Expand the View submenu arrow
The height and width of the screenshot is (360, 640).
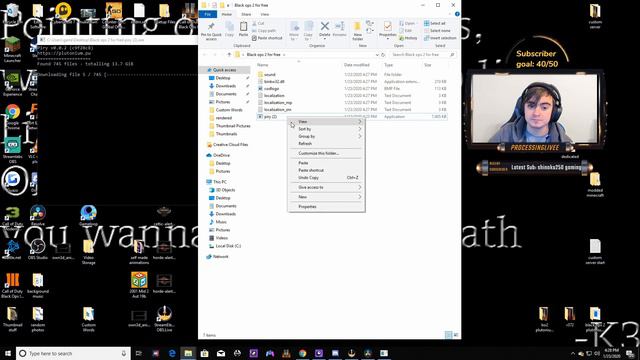(x=360, y=122)
